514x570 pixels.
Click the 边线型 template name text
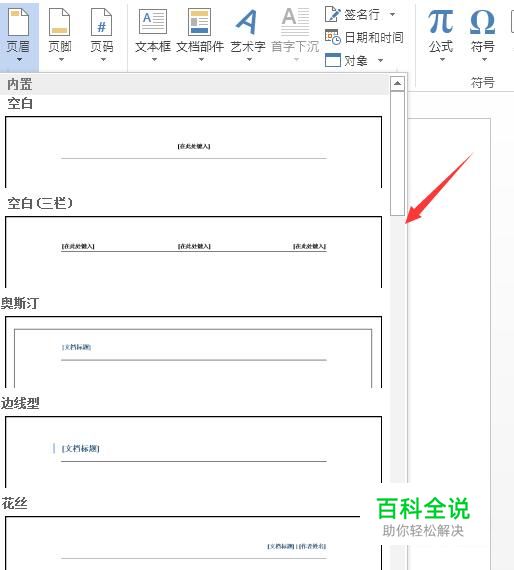coord(20,403)
